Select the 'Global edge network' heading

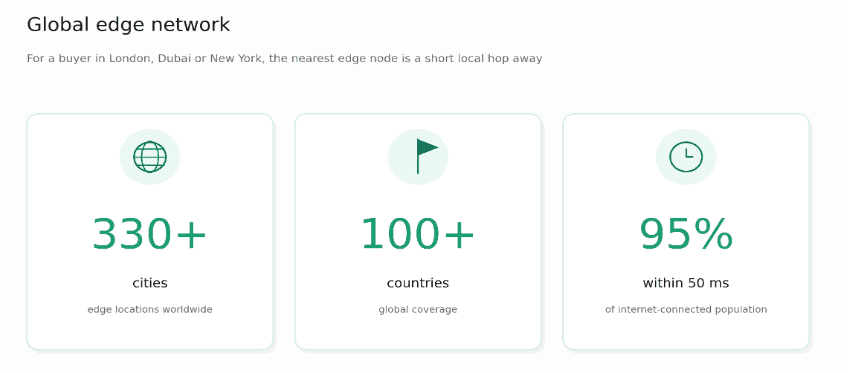128,24
